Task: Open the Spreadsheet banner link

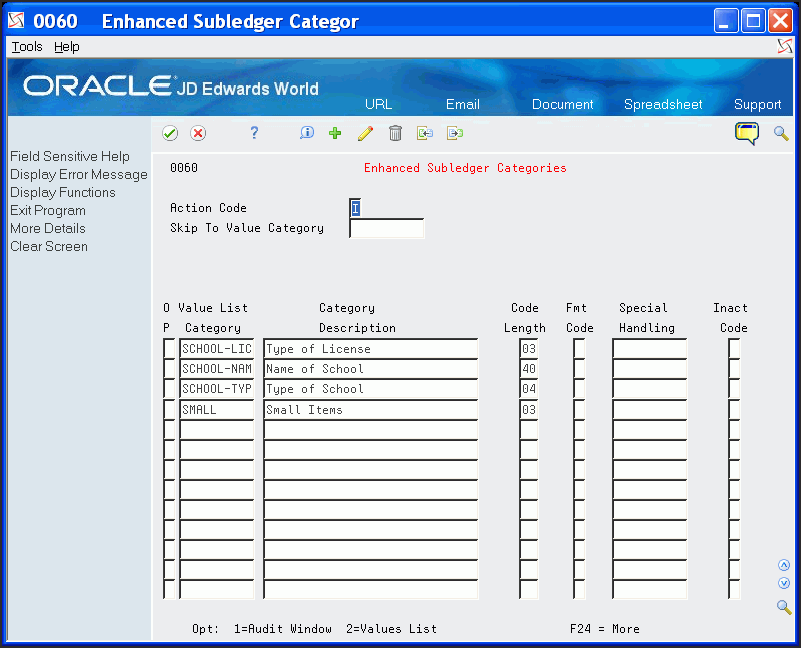Action: point(663,104)
